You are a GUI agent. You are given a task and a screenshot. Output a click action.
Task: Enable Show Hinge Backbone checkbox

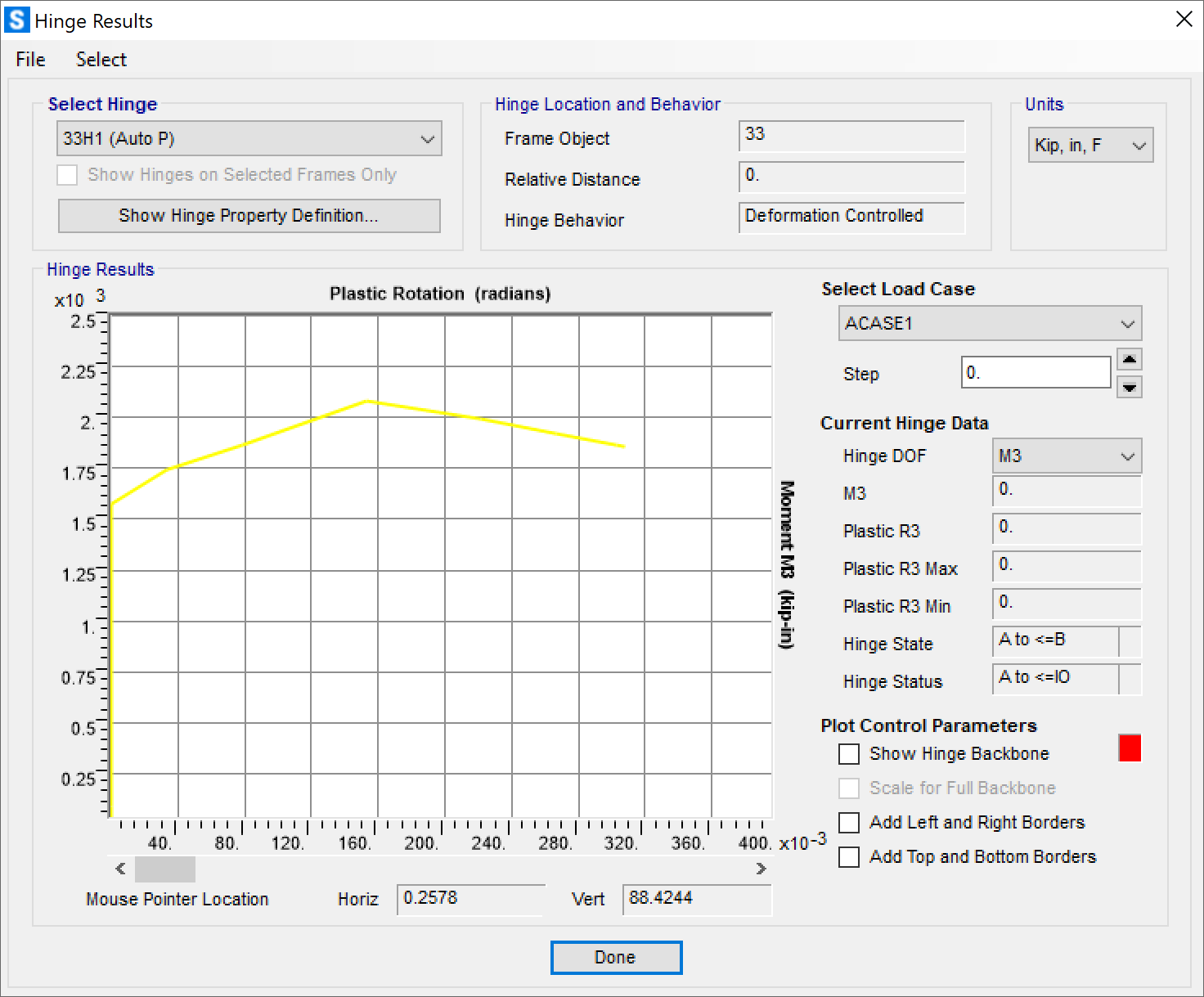click(849, 754)
